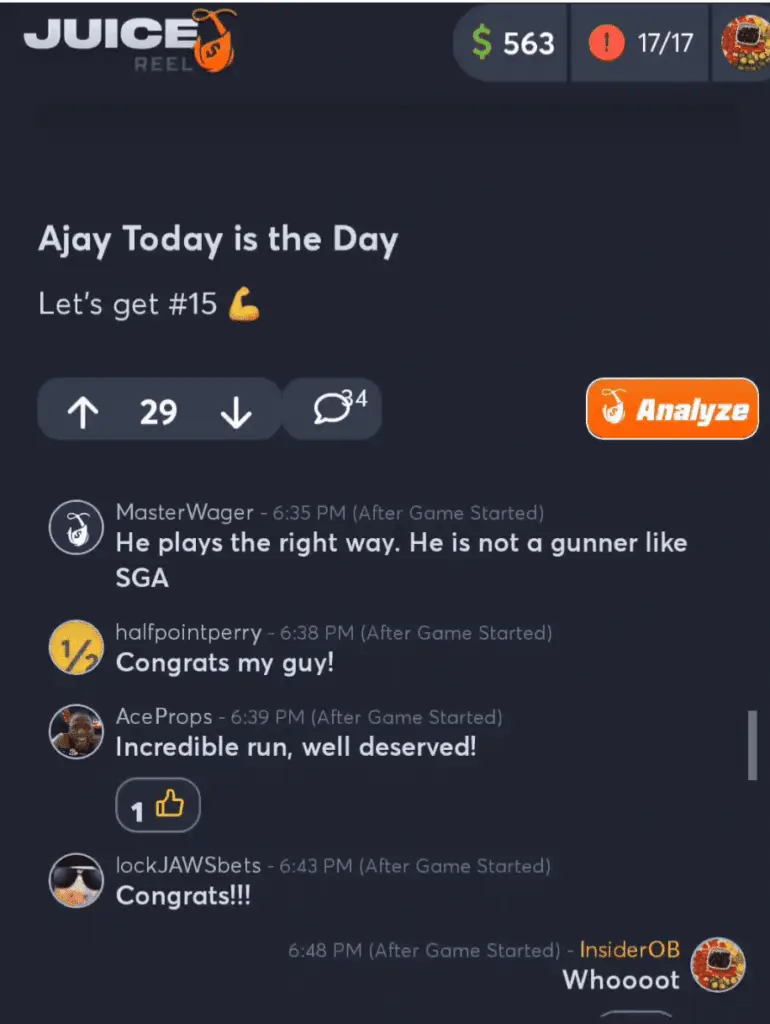Click the MasterWager username

tap(184, 513)
